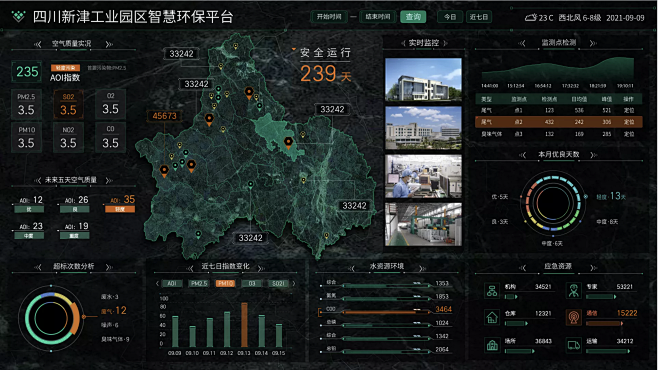
Task: Click the 仓库 warehouse house icon
Action: pos(492,317)
